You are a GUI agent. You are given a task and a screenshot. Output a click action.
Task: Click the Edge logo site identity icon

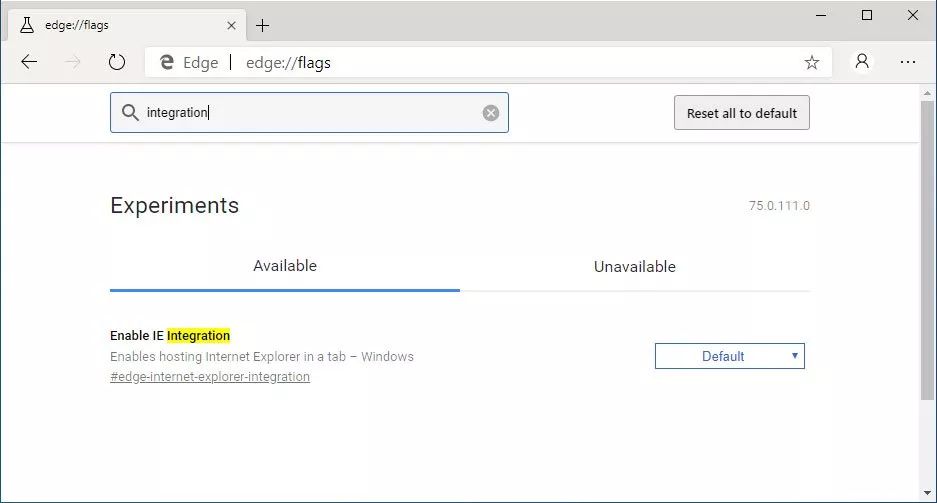[x=167, y=62]
